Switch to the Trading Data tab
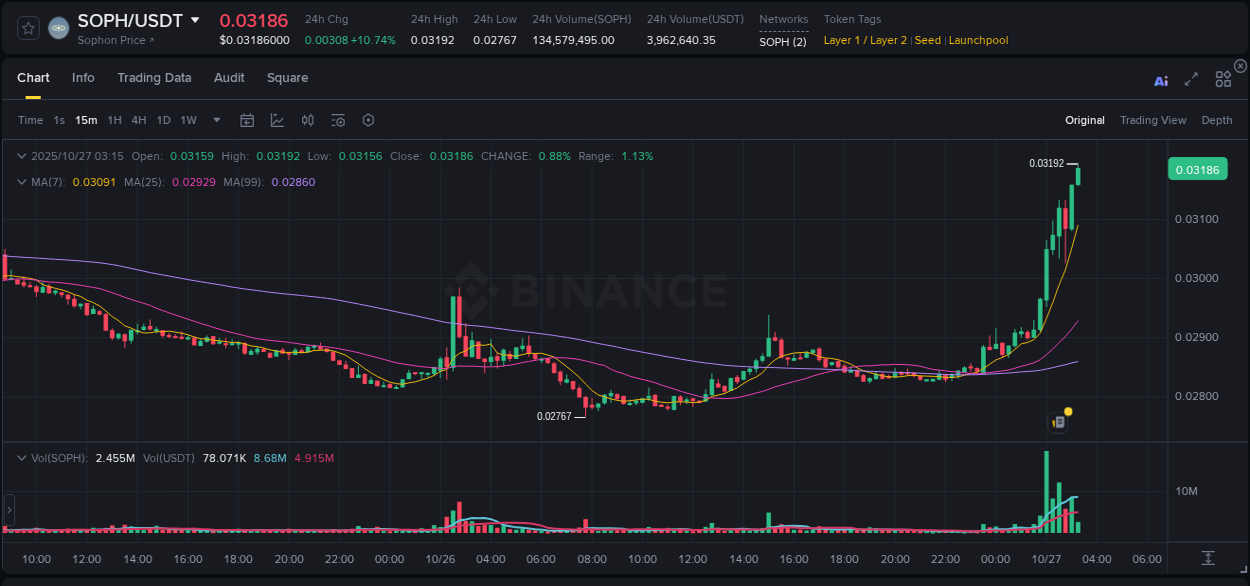 click(154, 78)
